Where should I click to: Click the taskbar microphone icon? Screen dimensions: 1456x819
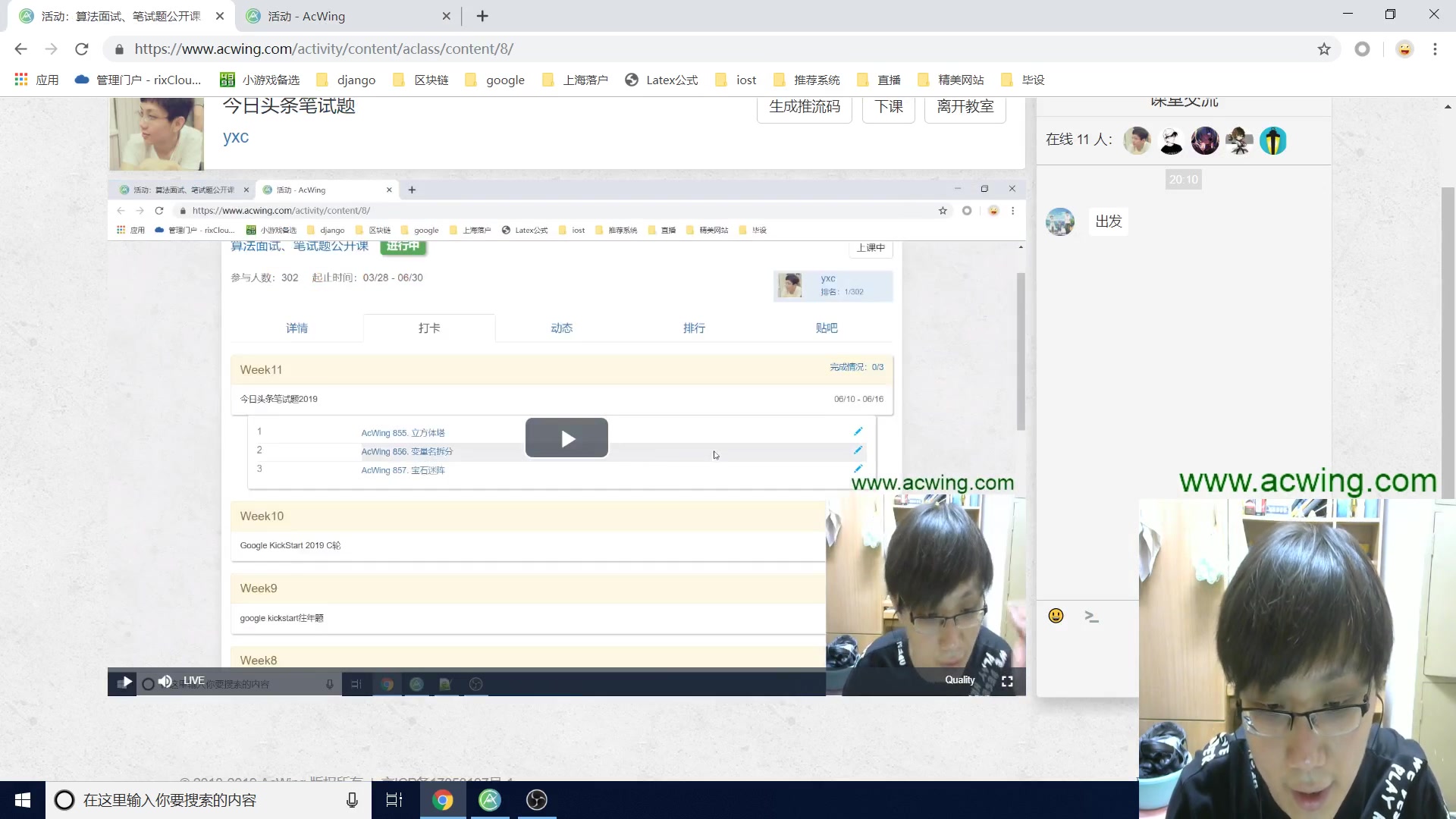(x=352, y=800)
